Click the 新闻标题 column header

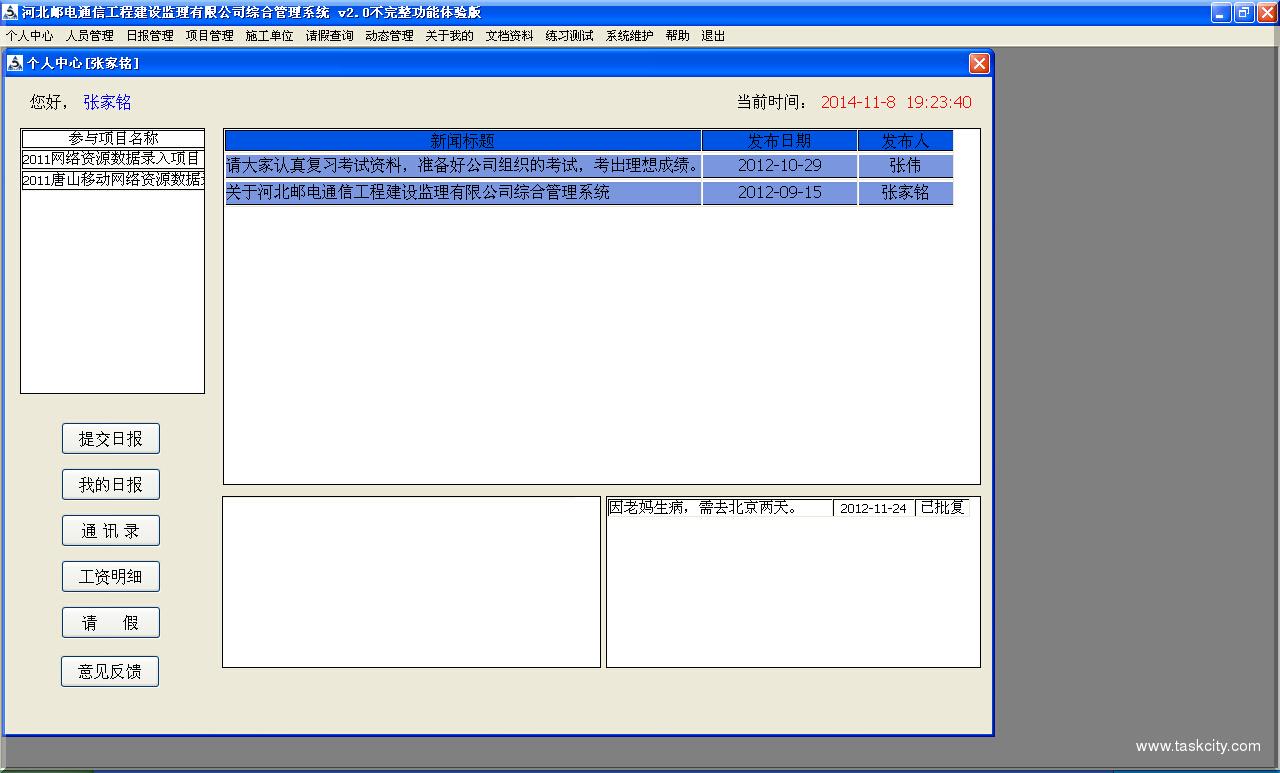tap(462, 141)
